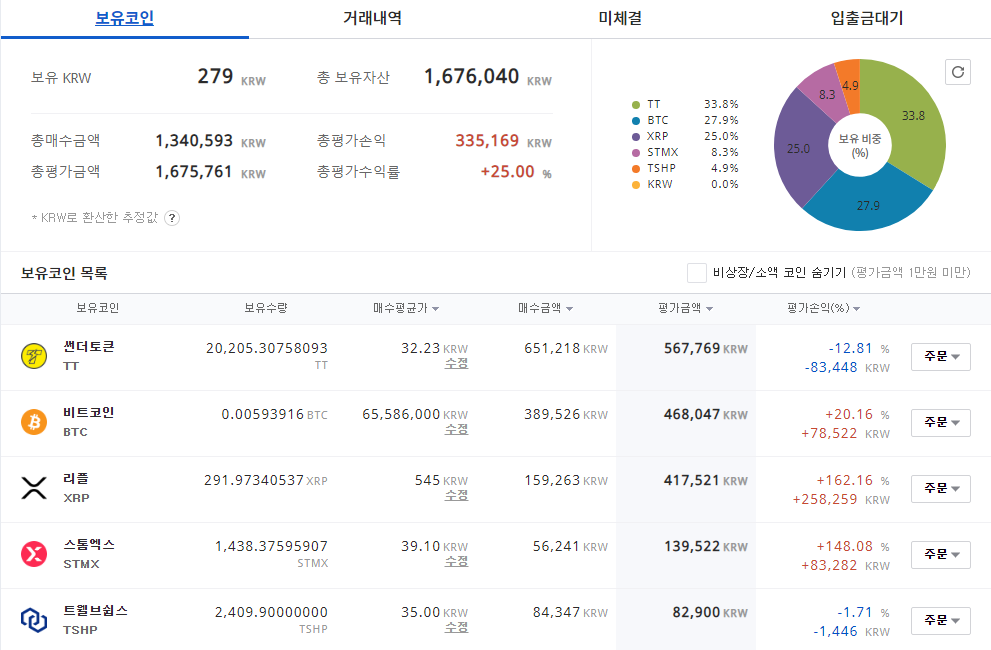Open the 미체결 tab
Image resolution: width=991 pixels, height=650 pixels.
click(620, 18)
